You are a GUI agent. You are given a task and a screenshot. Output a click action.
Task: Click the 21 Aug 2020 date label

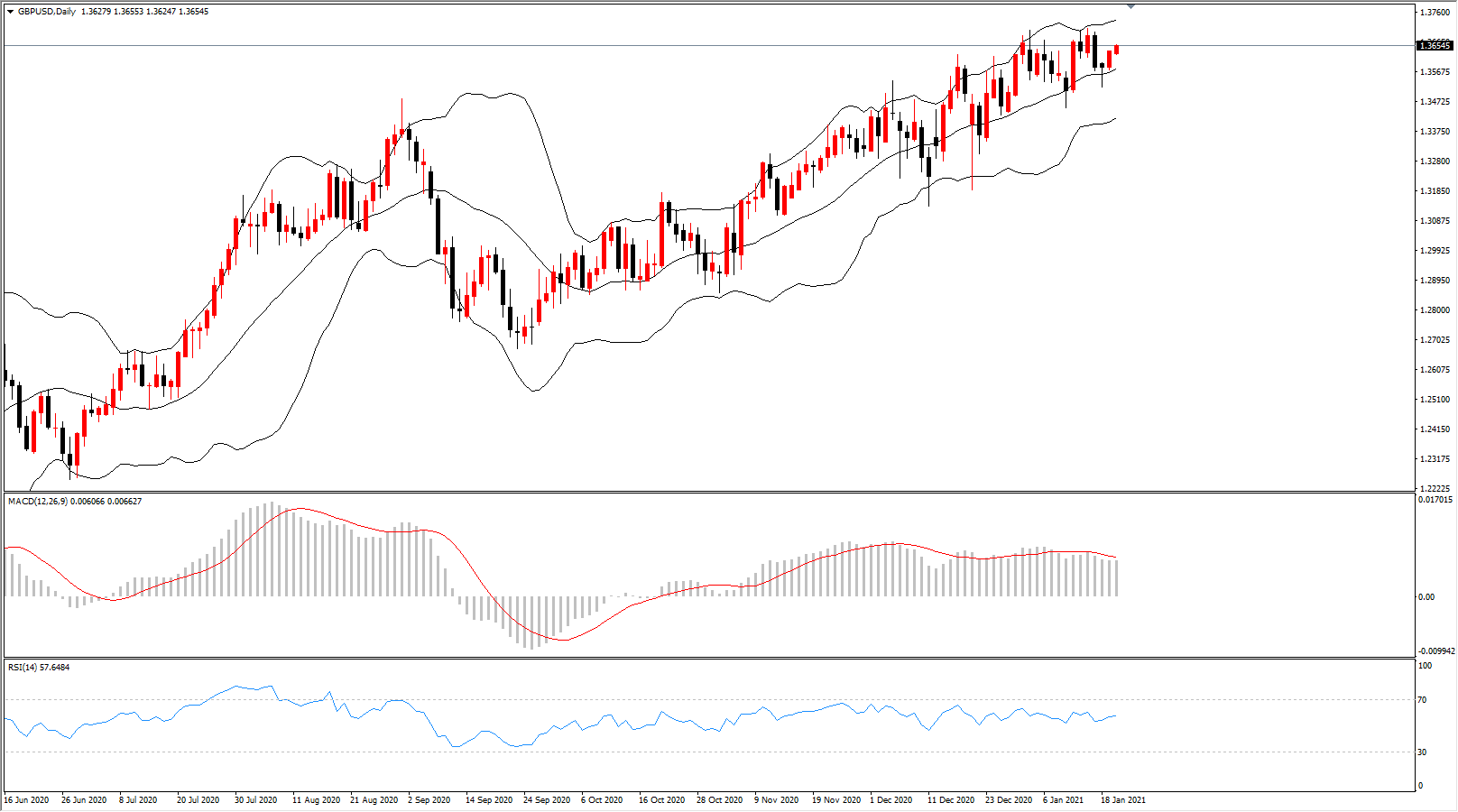(374, 799)
